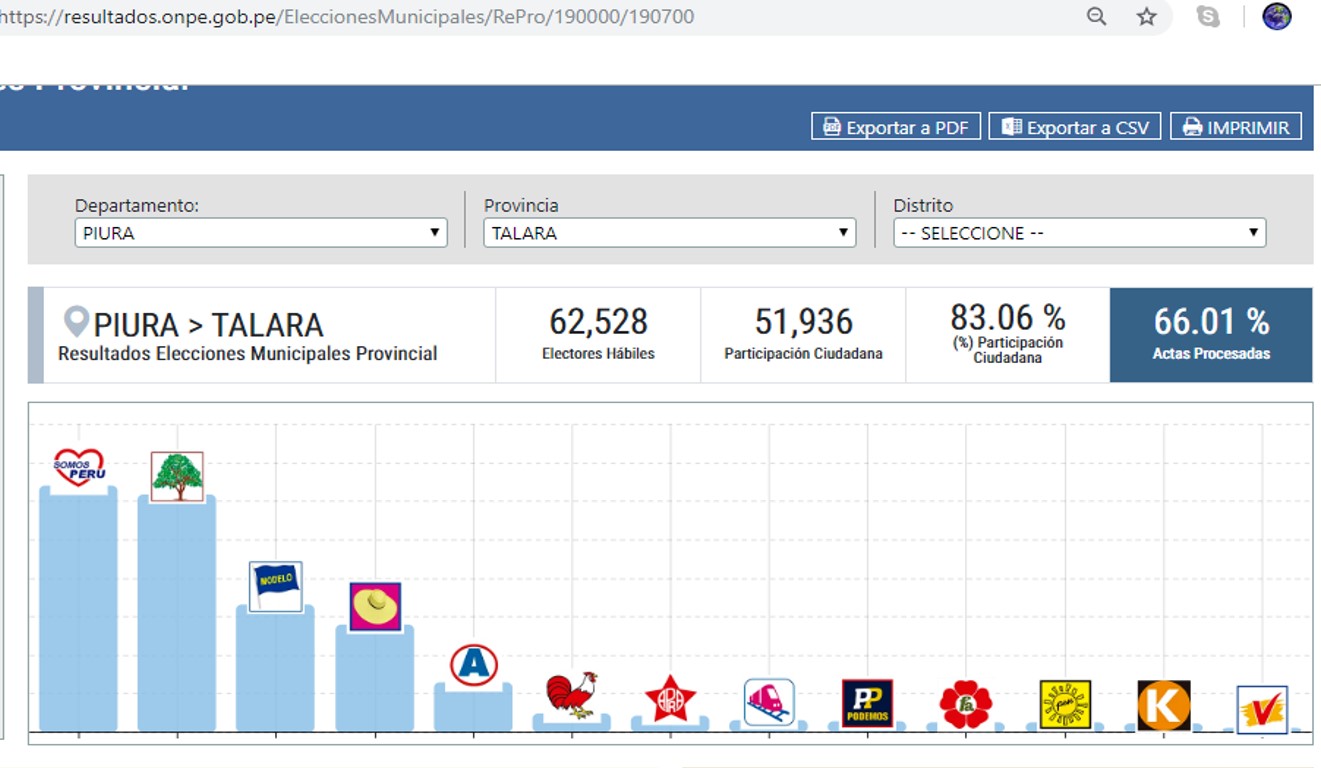The height and width of the screenshot is (768, 1321).
Task: Click the letter A party result bar
Action: 473,707
